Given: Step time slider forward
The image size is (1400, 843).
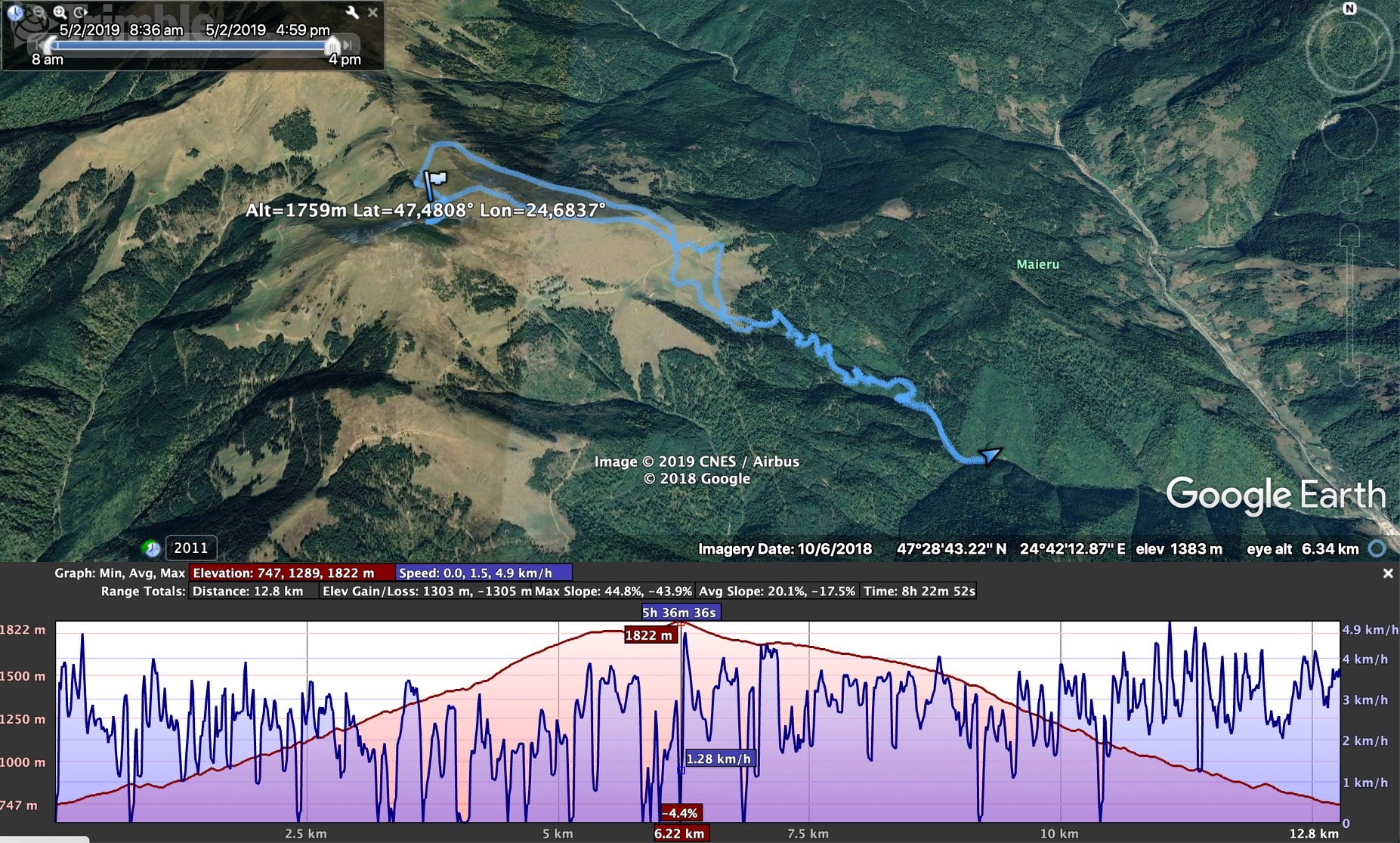Looking at the screenshot, I should (x=348, y=45).
